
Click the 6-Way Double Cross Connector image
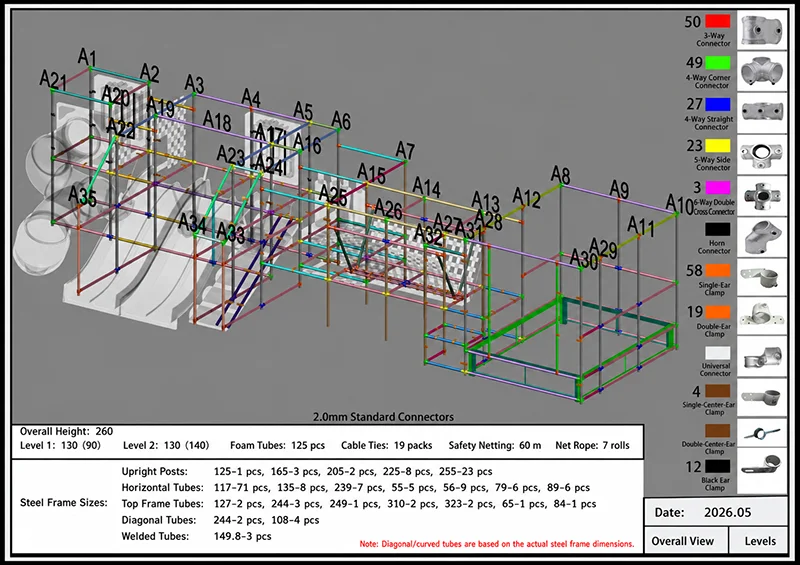point(762,196)
